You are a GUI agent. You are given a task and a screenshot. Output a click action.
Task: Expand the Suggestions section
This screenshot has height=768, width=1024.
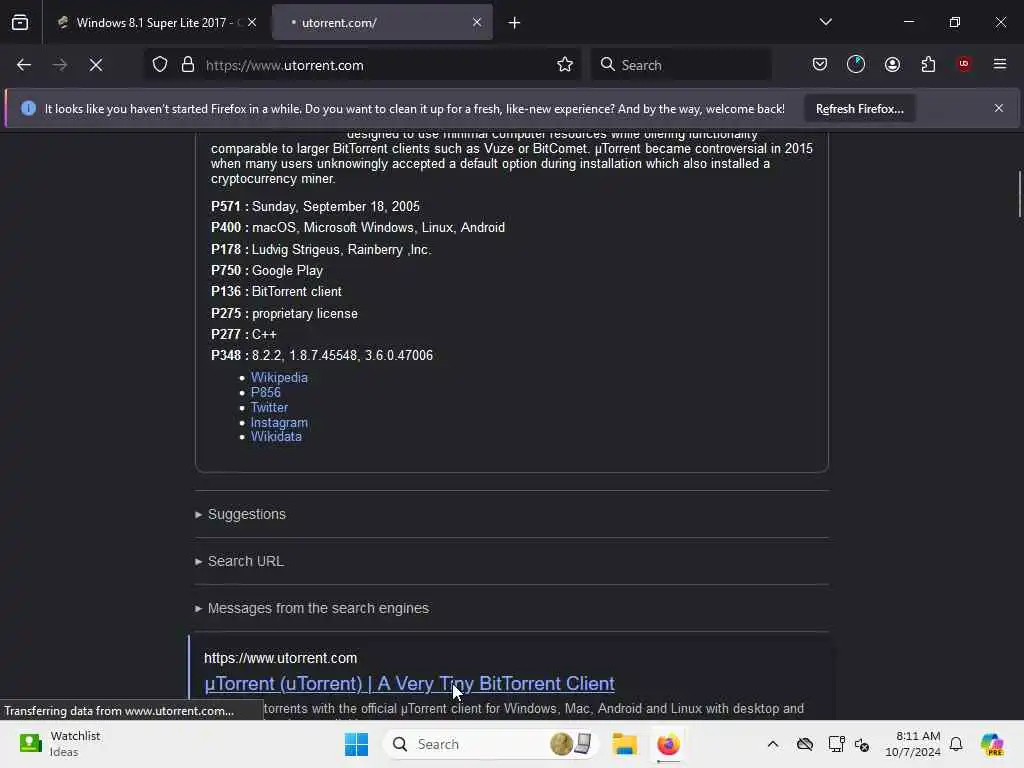tap(247, 514)
